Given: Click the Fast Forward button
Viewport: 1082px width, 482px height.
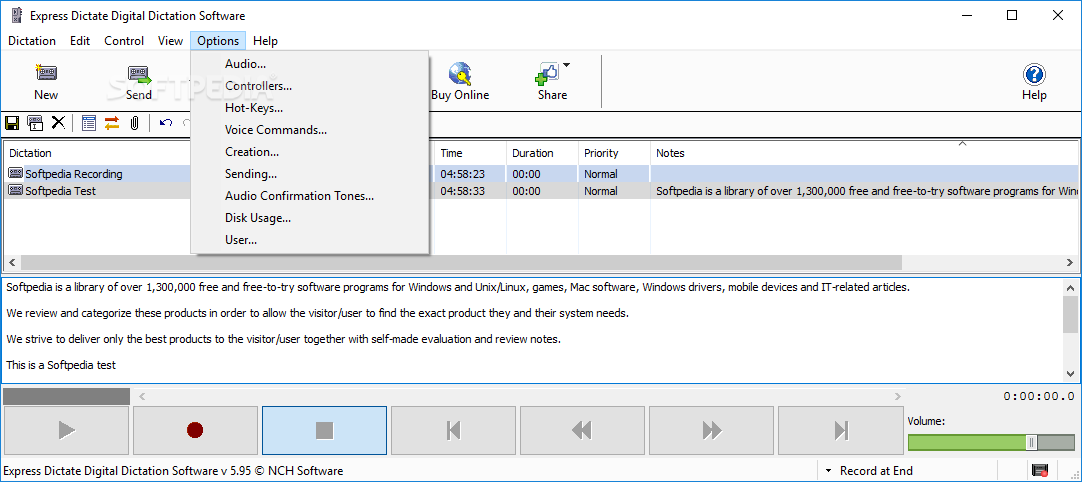Looking at the screenshot, I should 711,431.
